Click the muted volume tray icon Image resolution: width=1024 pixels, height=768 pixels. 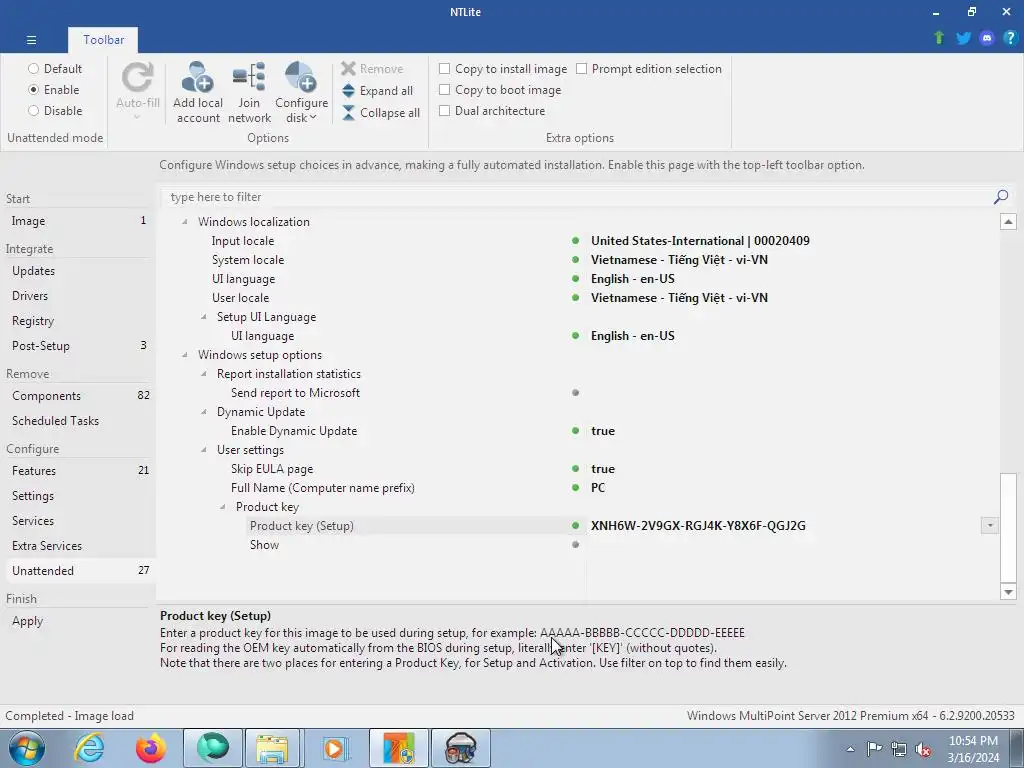point(923,749)
